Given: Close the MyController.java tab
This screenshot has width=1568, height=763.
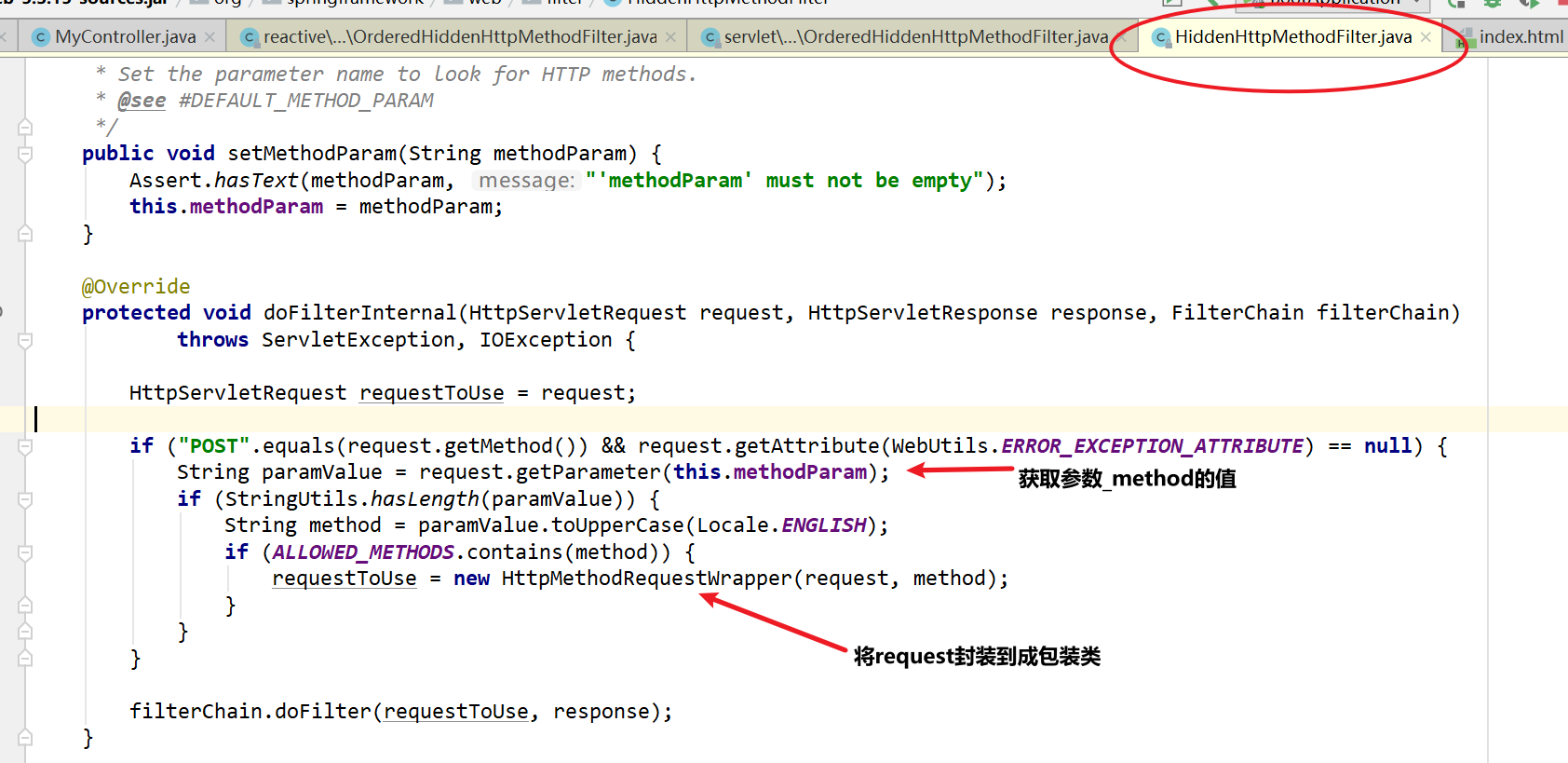Looking at the screenshot, I should [210, 37].
